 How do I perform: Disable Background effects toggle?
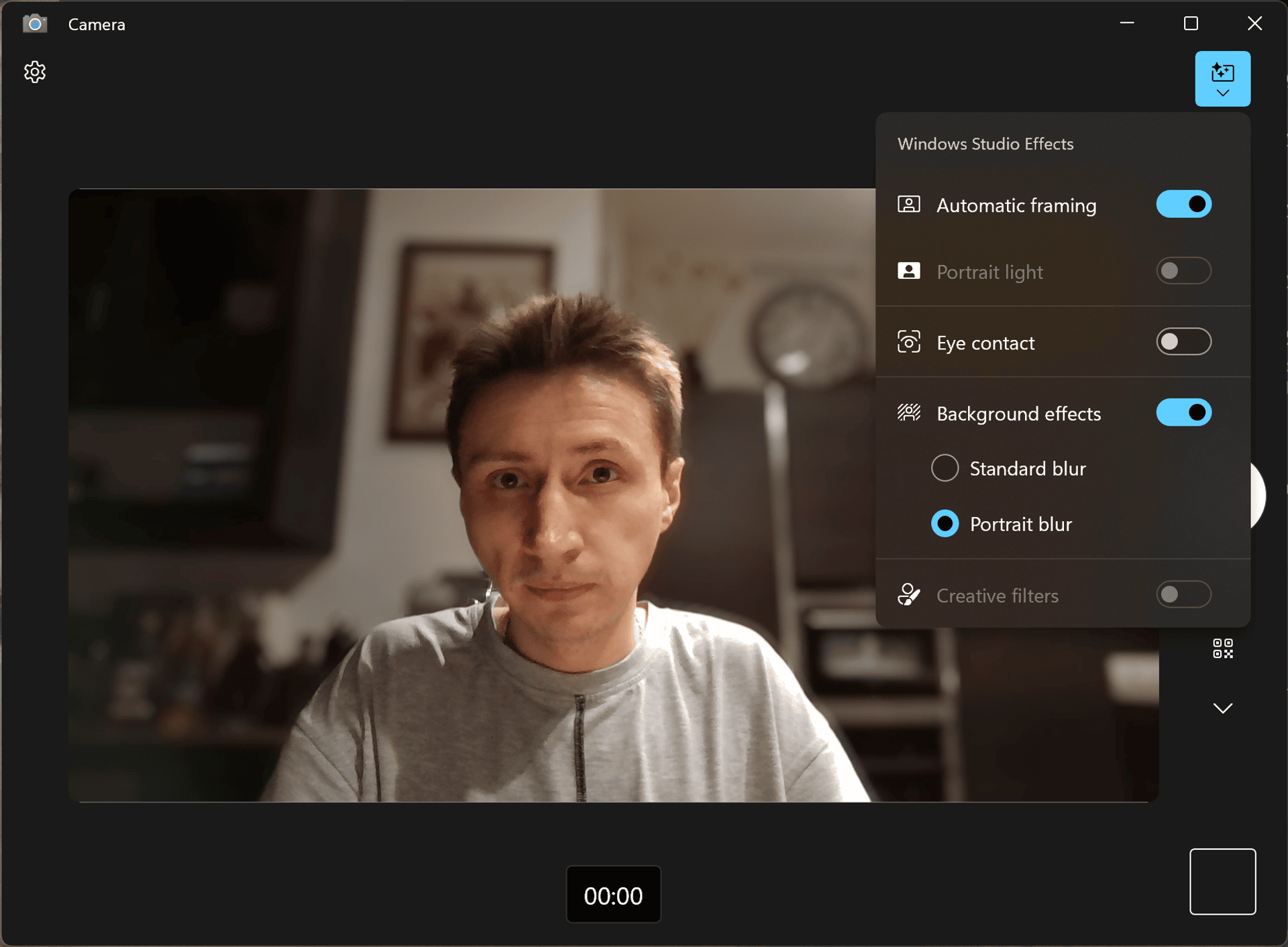[1183, 412]
